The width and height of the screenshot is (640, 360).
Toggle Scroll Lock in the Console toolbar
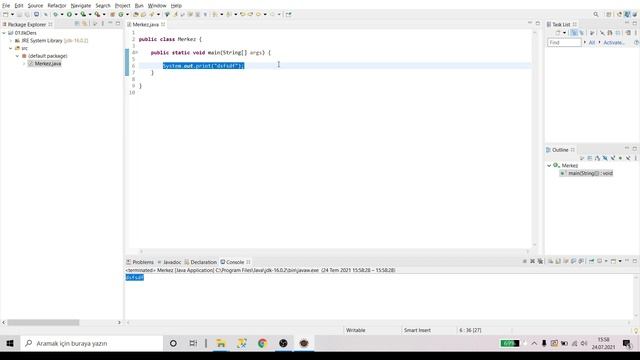pos(558,261)
